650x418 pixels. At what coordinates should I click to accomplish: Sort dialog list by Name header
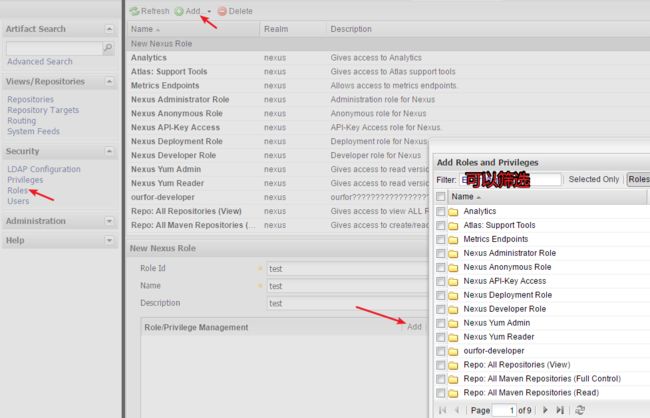pyautogui.click(x=547, y=197)
